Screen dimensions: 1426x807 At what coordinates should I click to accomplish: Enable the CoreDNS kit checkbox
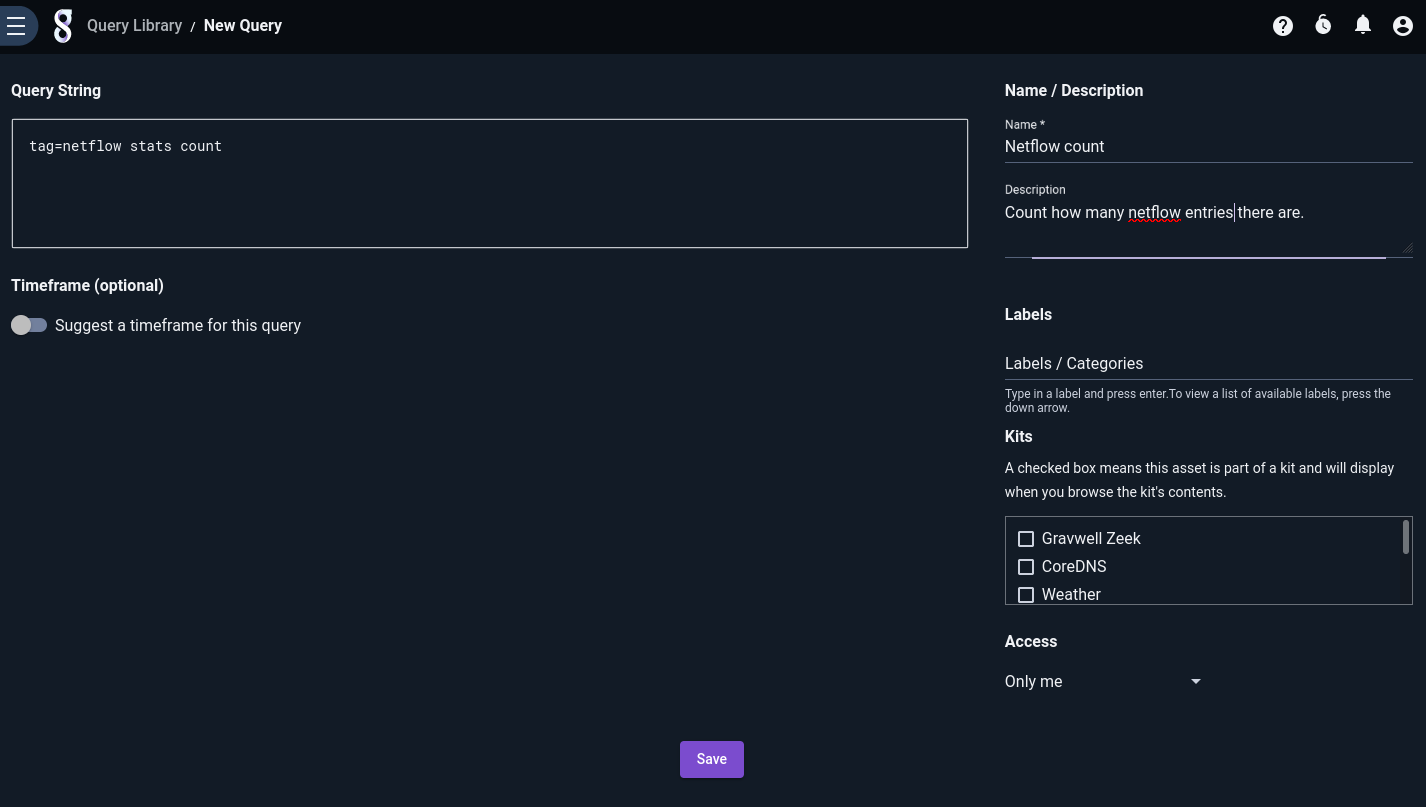[x=1025, y=567]
